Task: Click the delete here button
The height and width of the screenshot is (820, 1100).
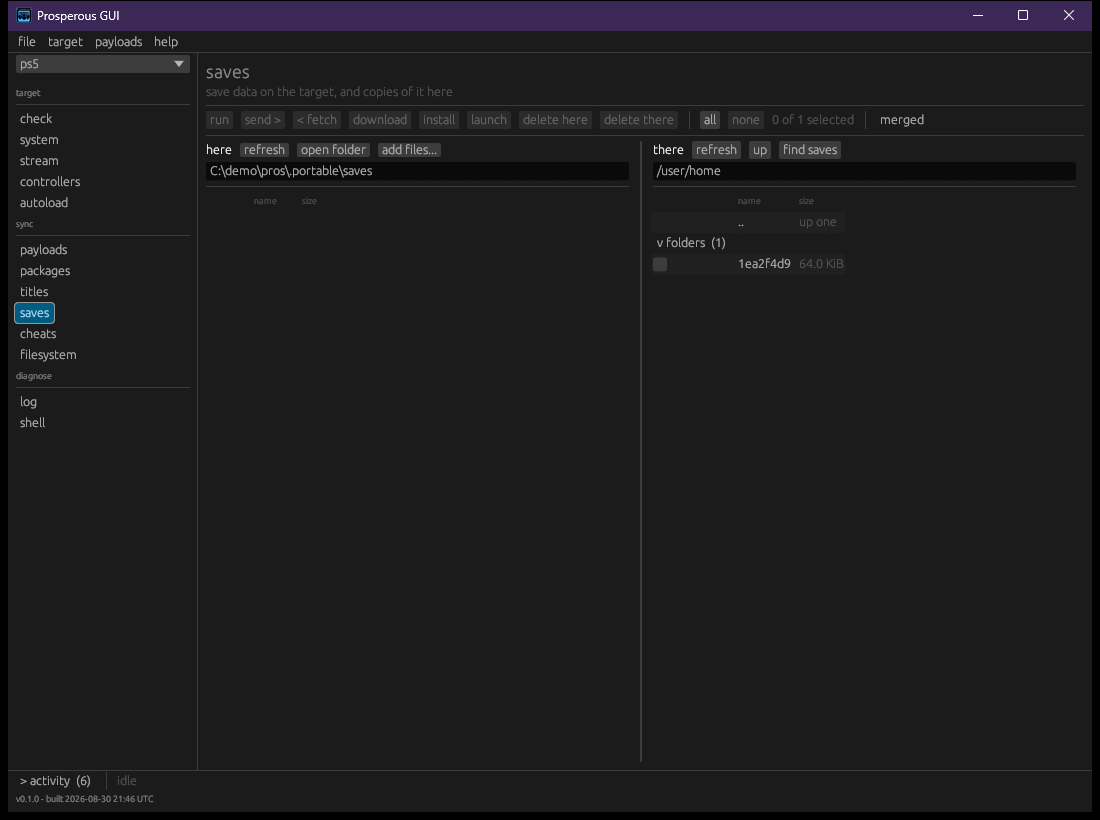Action: point(556,120)
